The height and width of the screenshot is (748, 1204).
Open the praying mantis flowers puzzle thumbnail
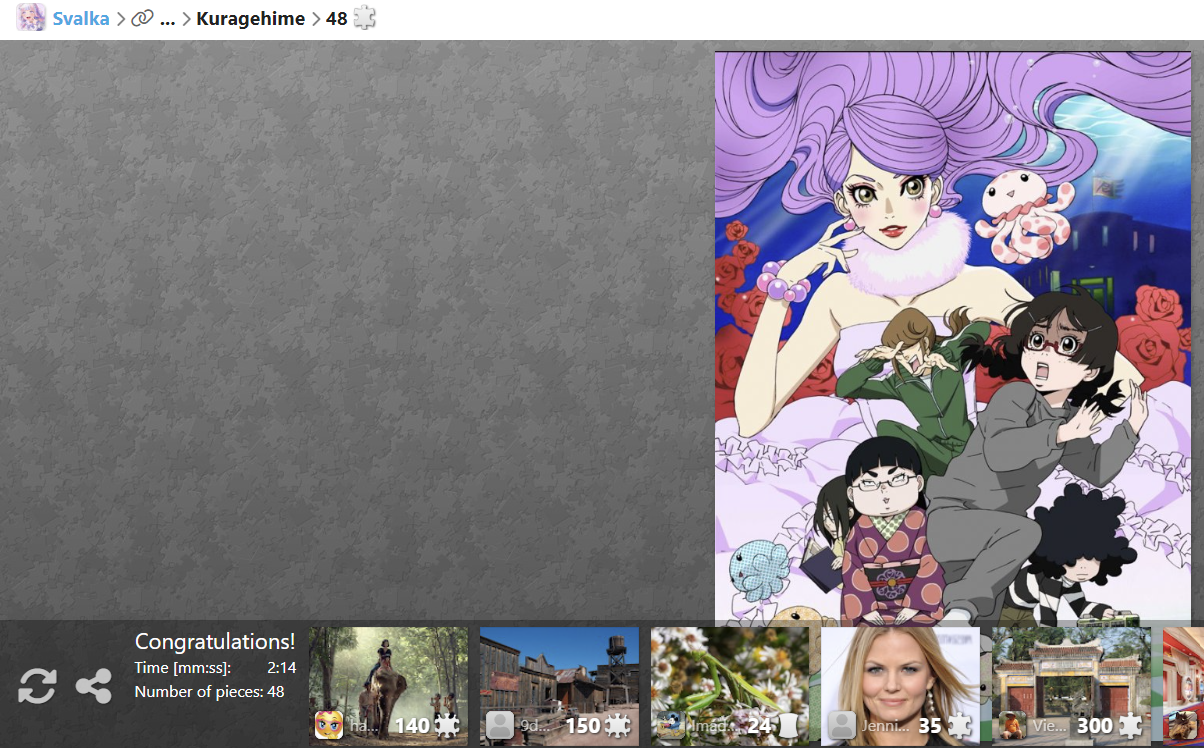pos(730,686)
